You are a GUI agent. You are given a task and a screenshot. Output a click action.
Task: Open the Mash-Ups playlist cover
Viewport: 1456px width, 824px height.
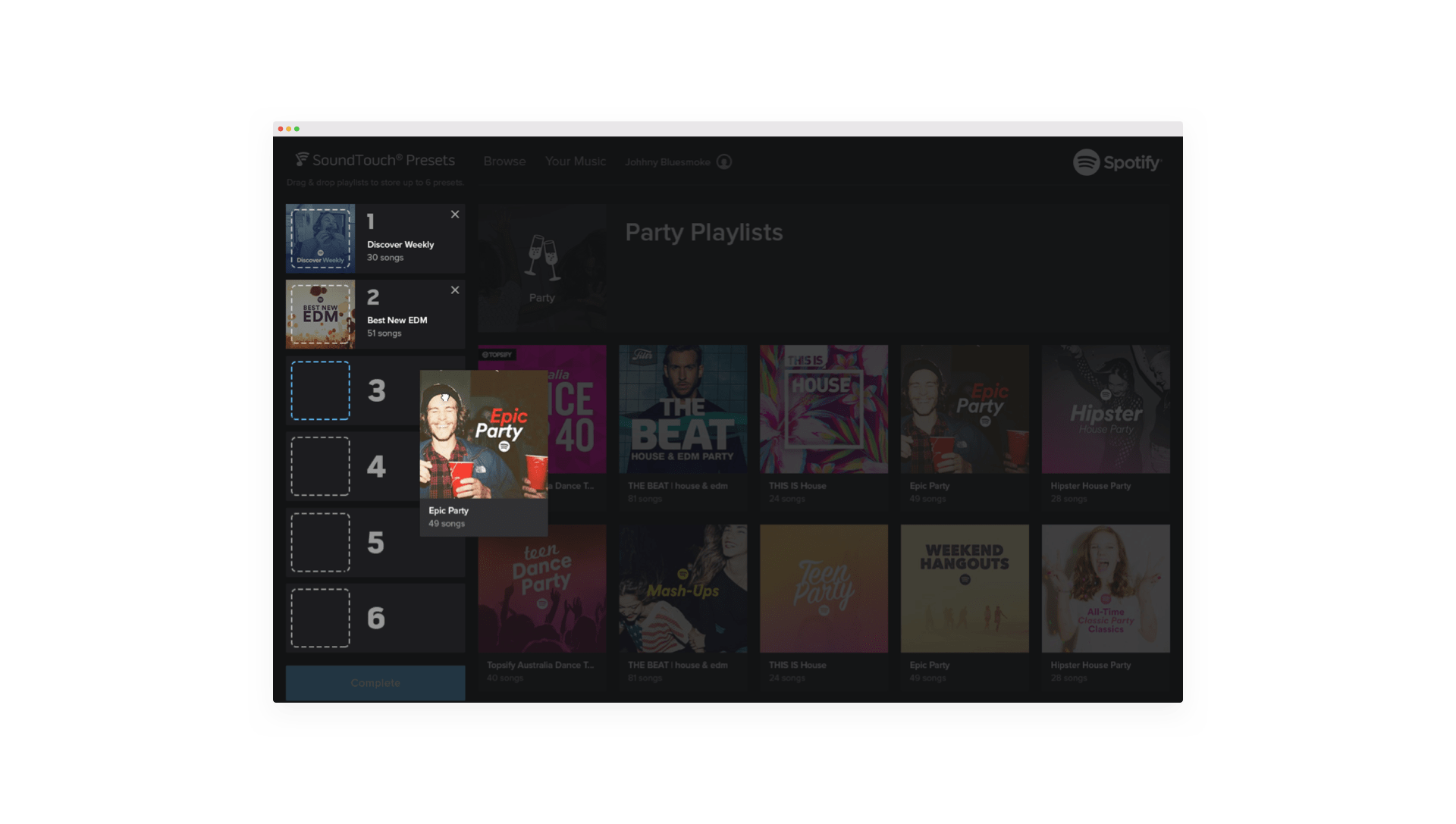pyautogui.click(x=683, y=588)
